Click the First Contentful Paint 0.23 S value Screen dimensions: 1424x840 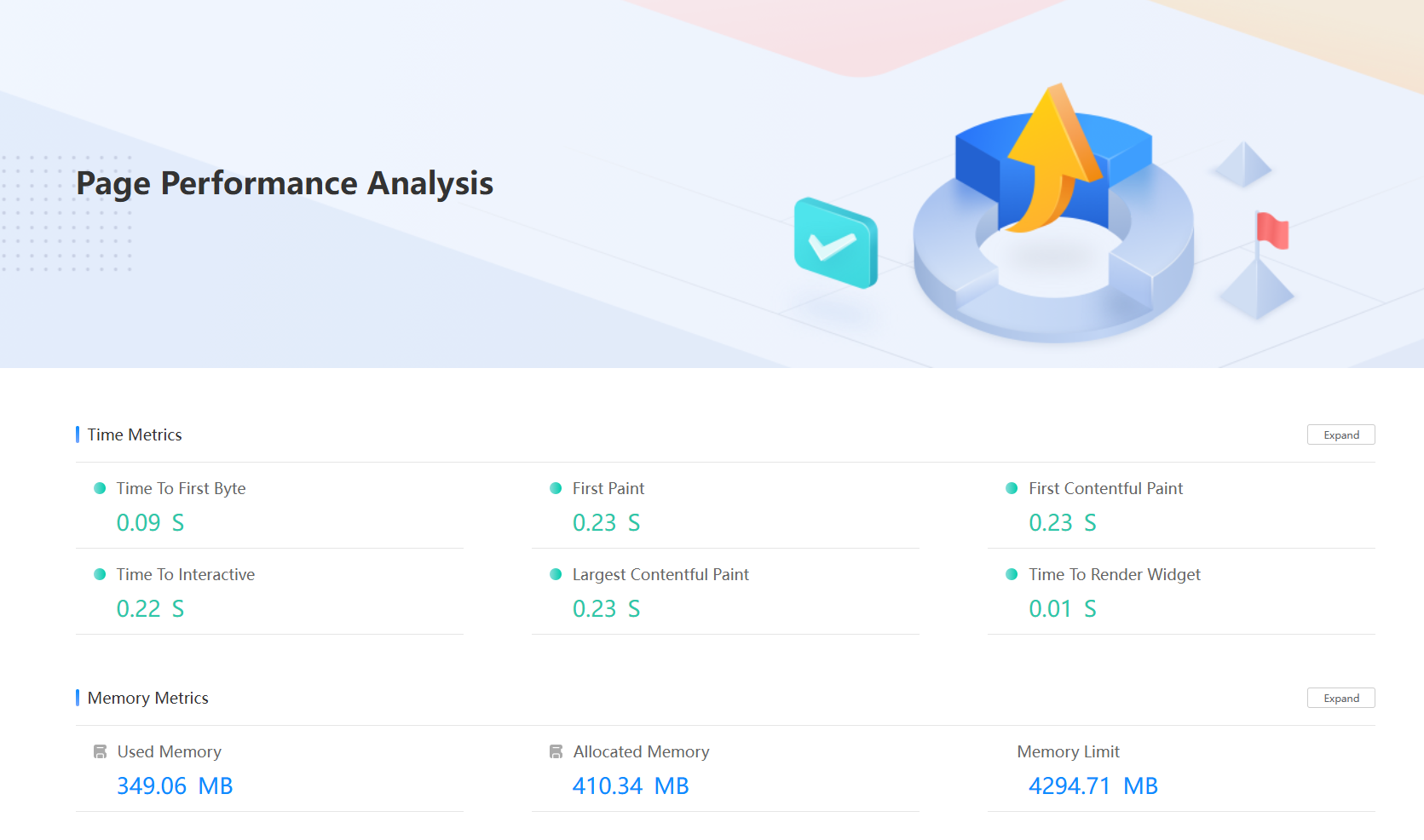(1062, 522)
